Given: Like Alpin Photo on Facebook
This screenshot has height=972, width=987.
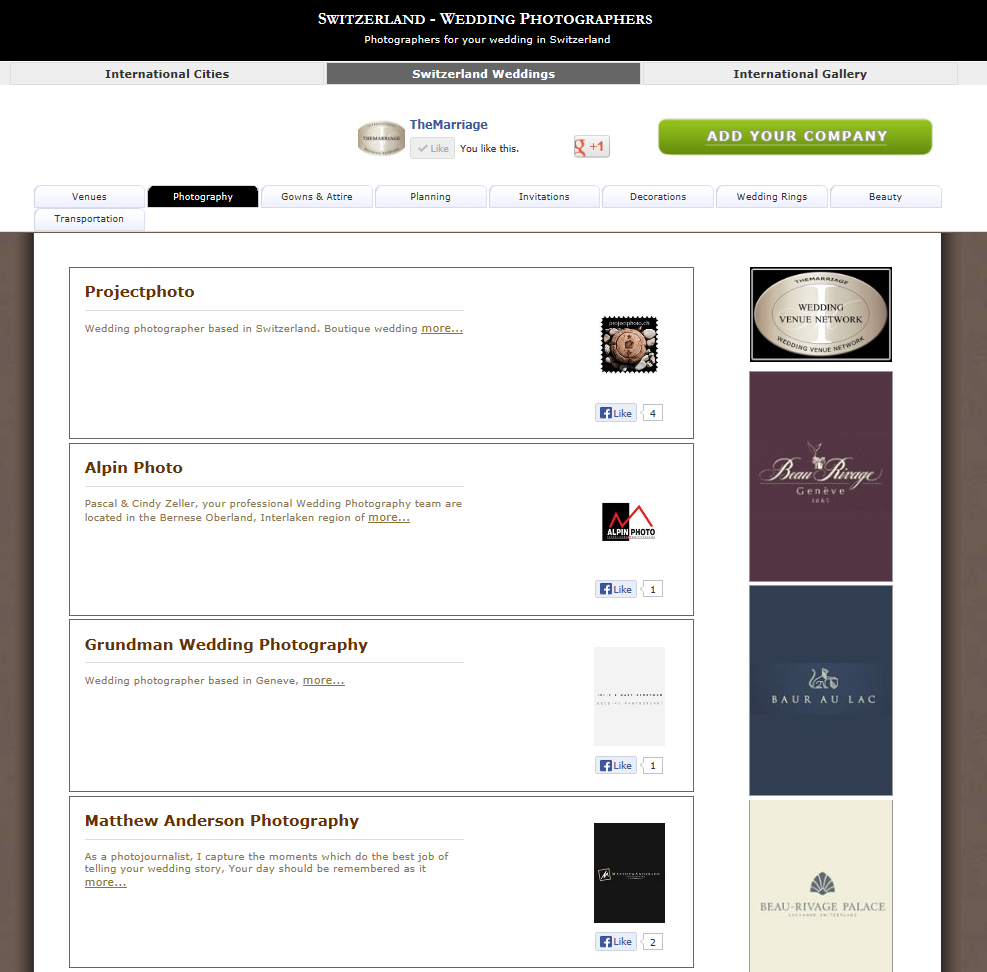Looking at the screenshot, I should [x=616, y=589].
